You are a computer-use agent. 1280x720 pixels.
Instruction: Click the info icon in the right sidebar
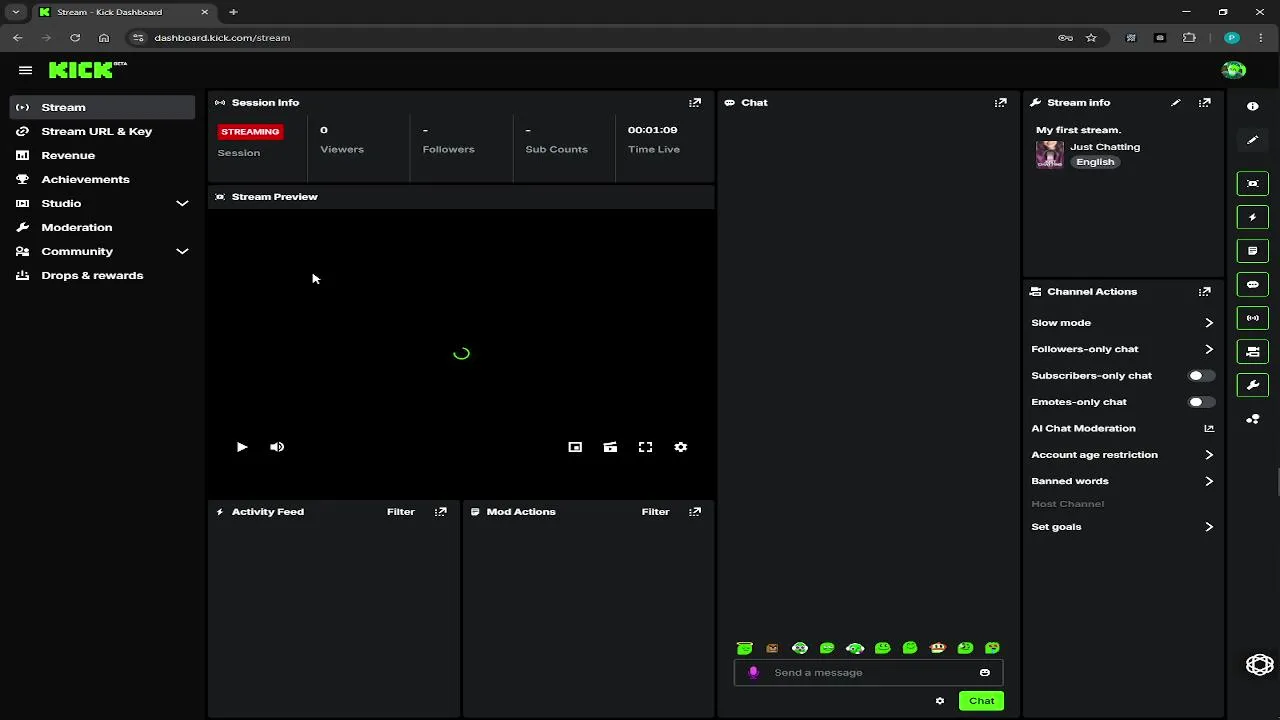pos(1252,106)
